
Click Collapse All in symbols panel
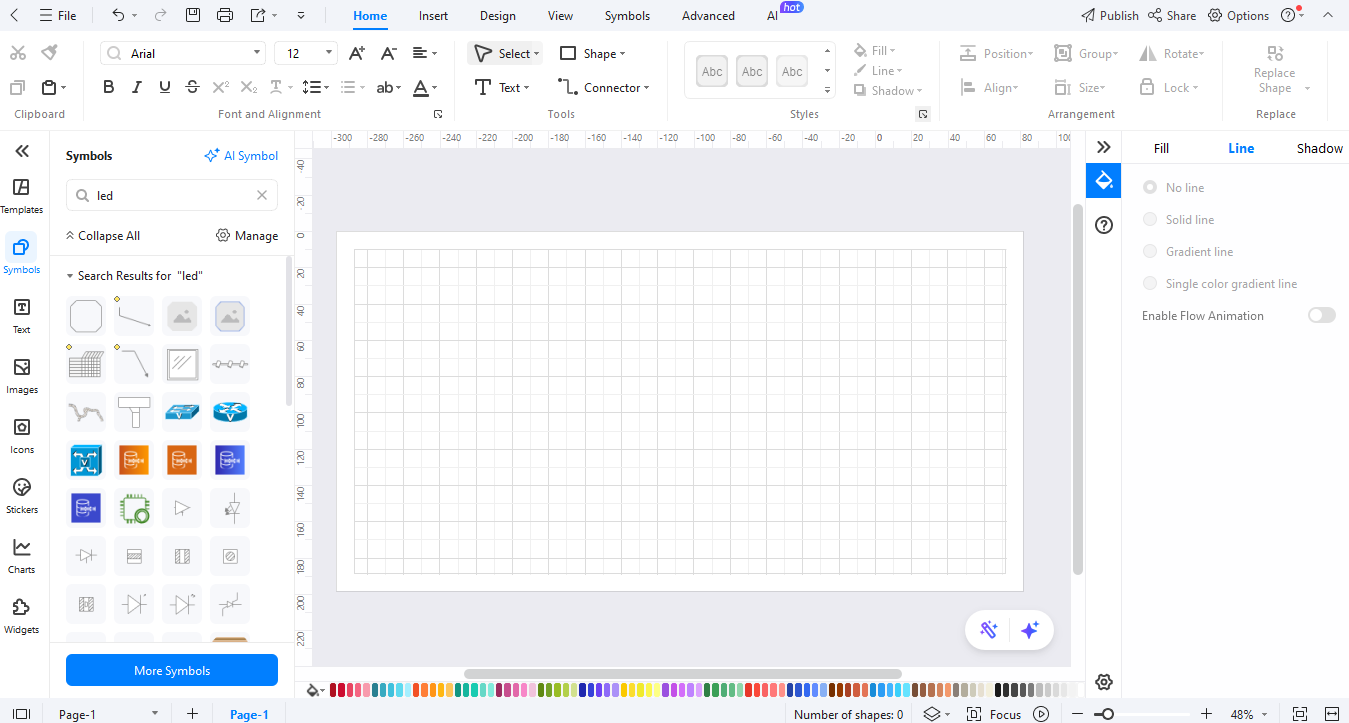102,235
